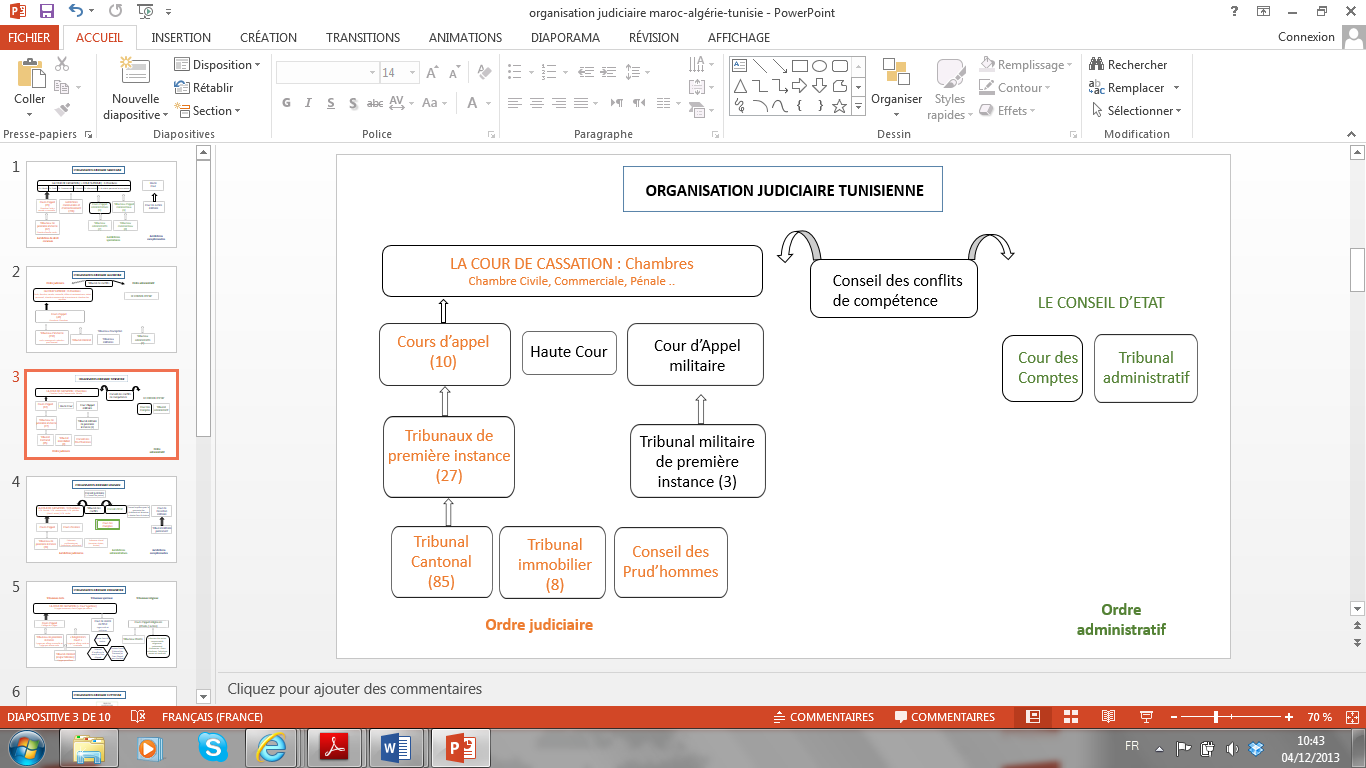The height and width of the screenshot is (768, 1366).
Task: Open the Sélectionner dropdown
Action: click(x=1135, y=110)
